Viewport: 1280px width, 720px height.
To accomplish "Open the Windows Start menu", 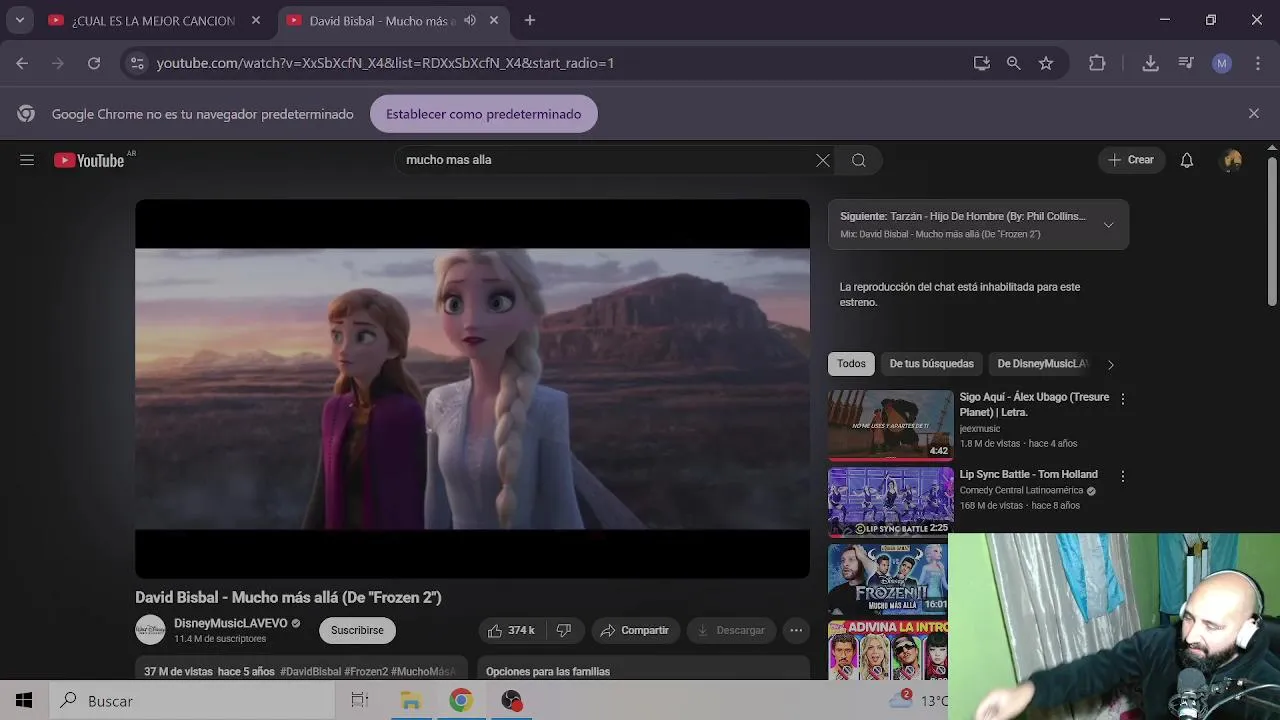I will pos(24,701).
